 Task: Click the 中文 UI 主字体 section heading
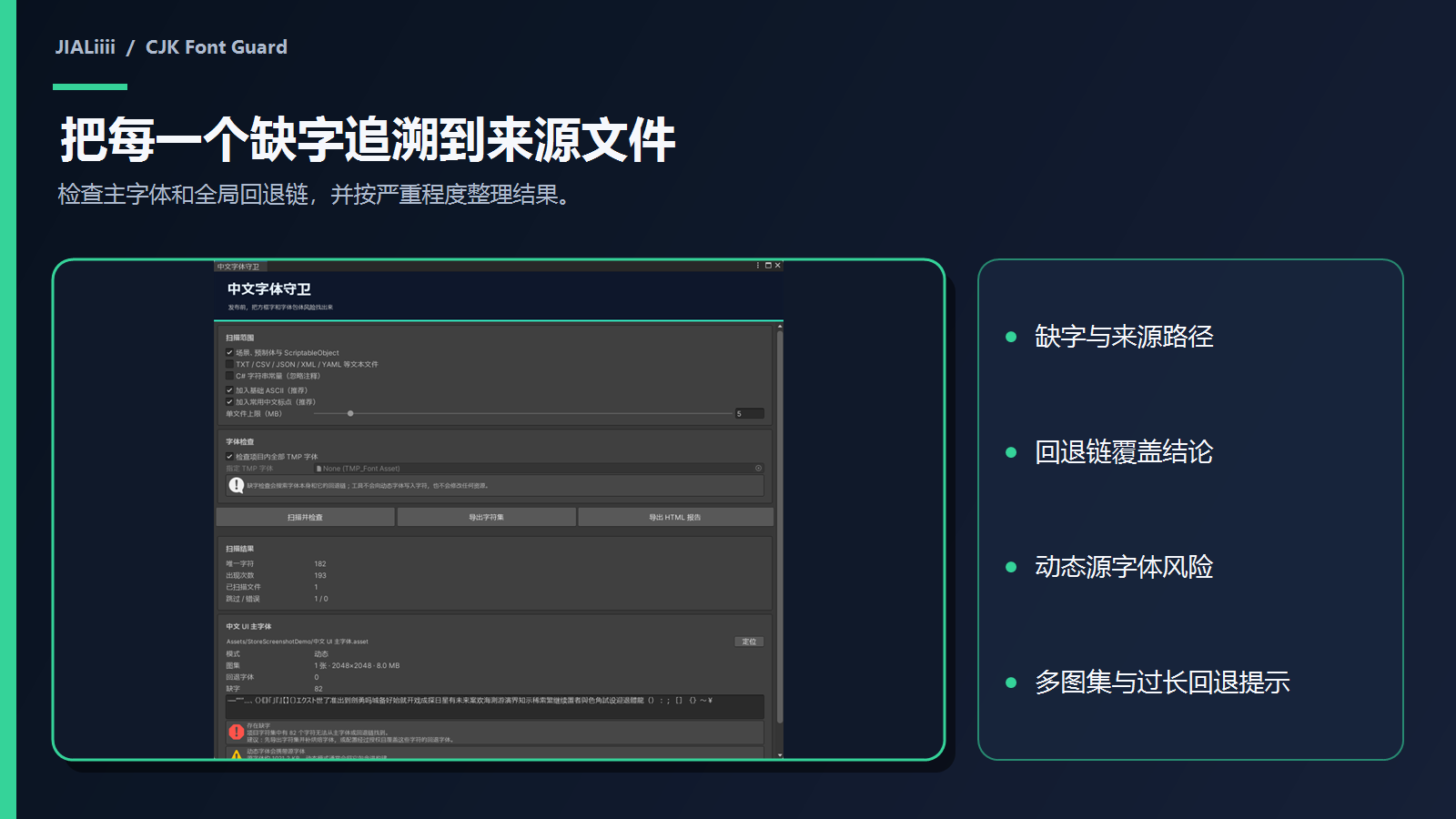(248, 626)
